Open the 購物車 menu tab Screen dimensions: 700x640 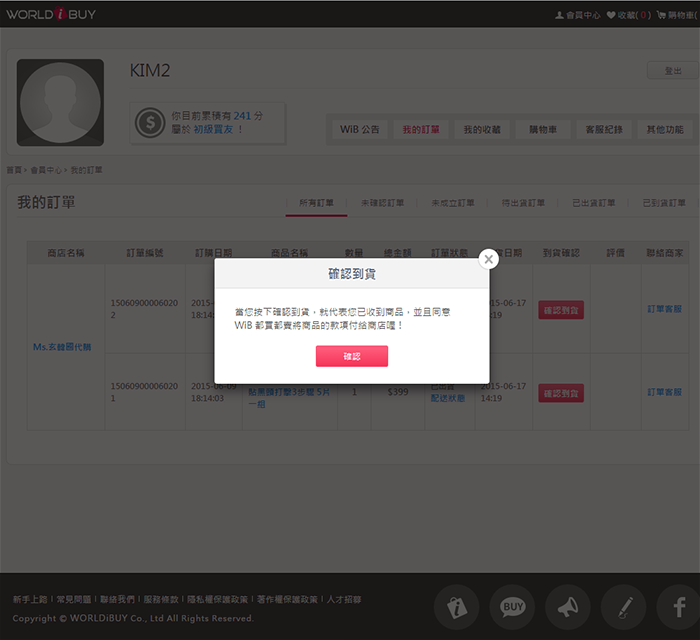pos(543,129)
